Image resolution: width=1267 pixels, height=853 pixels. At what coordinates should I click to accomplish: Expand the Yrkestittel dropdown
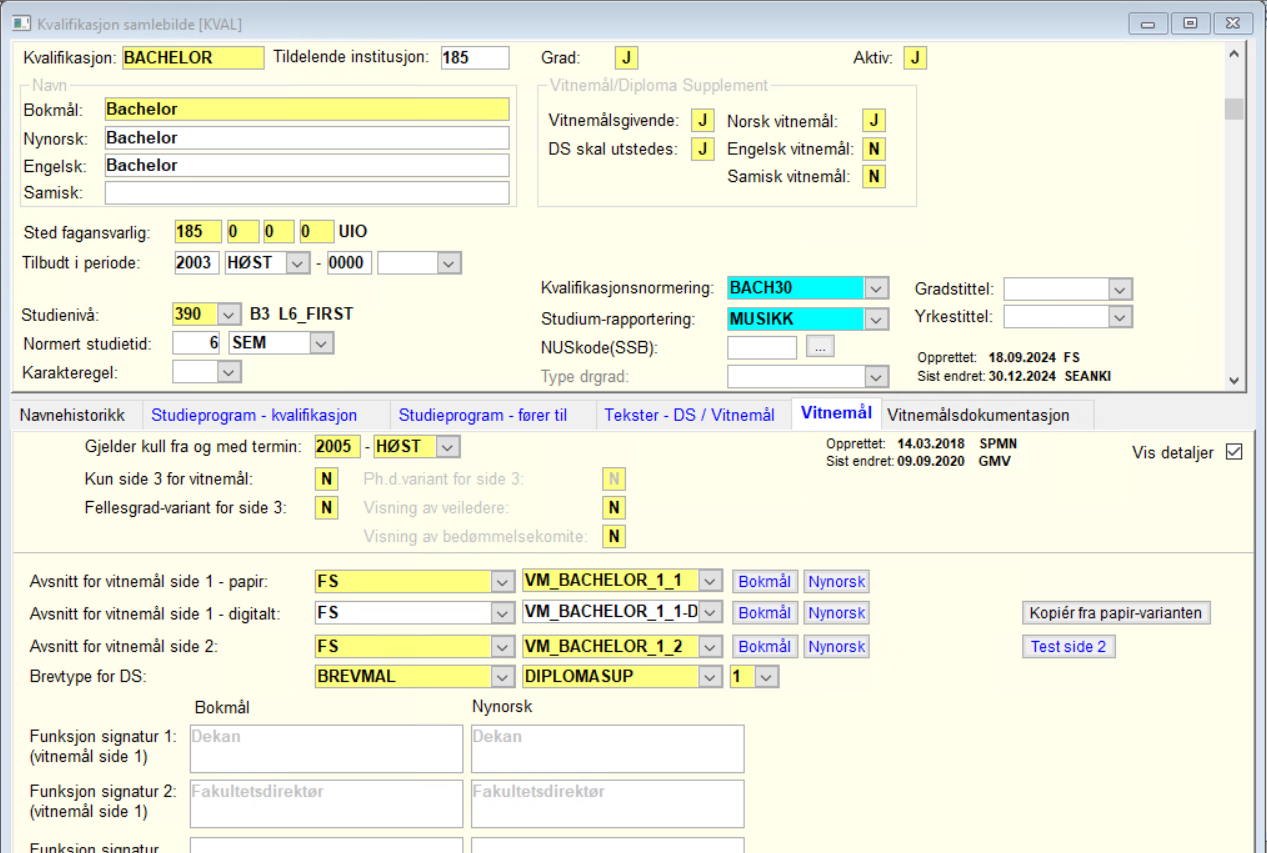[1120, 317]
